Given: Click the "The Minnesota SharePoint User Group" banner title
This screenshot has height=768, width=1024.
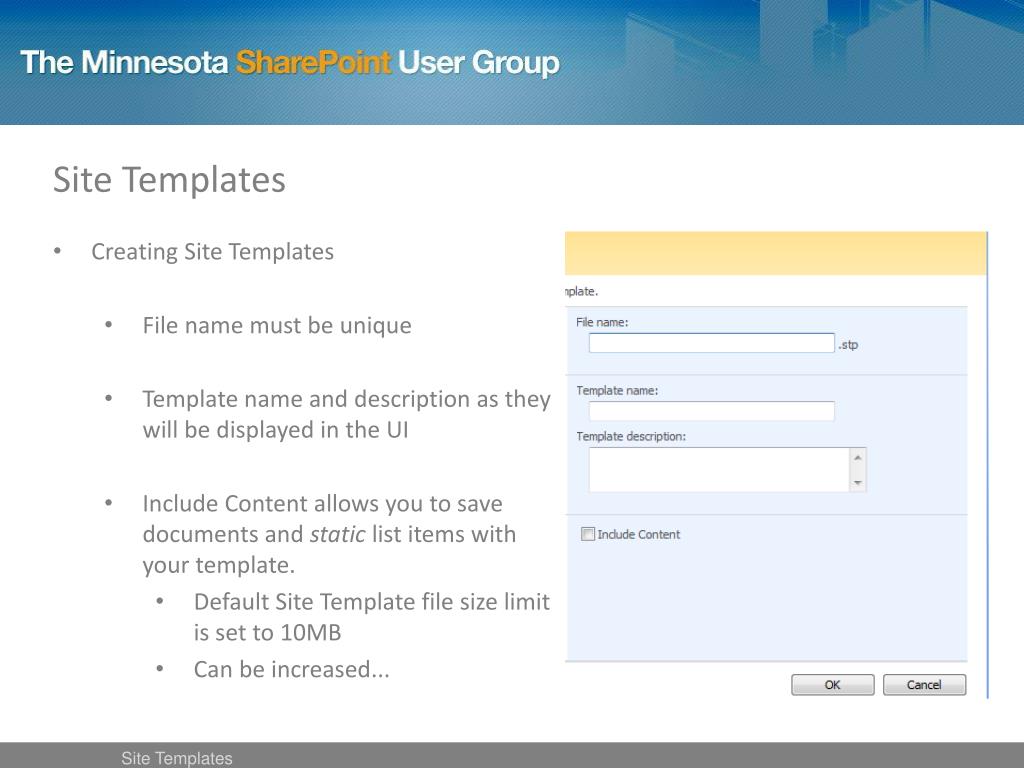Looking at the screenshot, I should click(290, 63).
